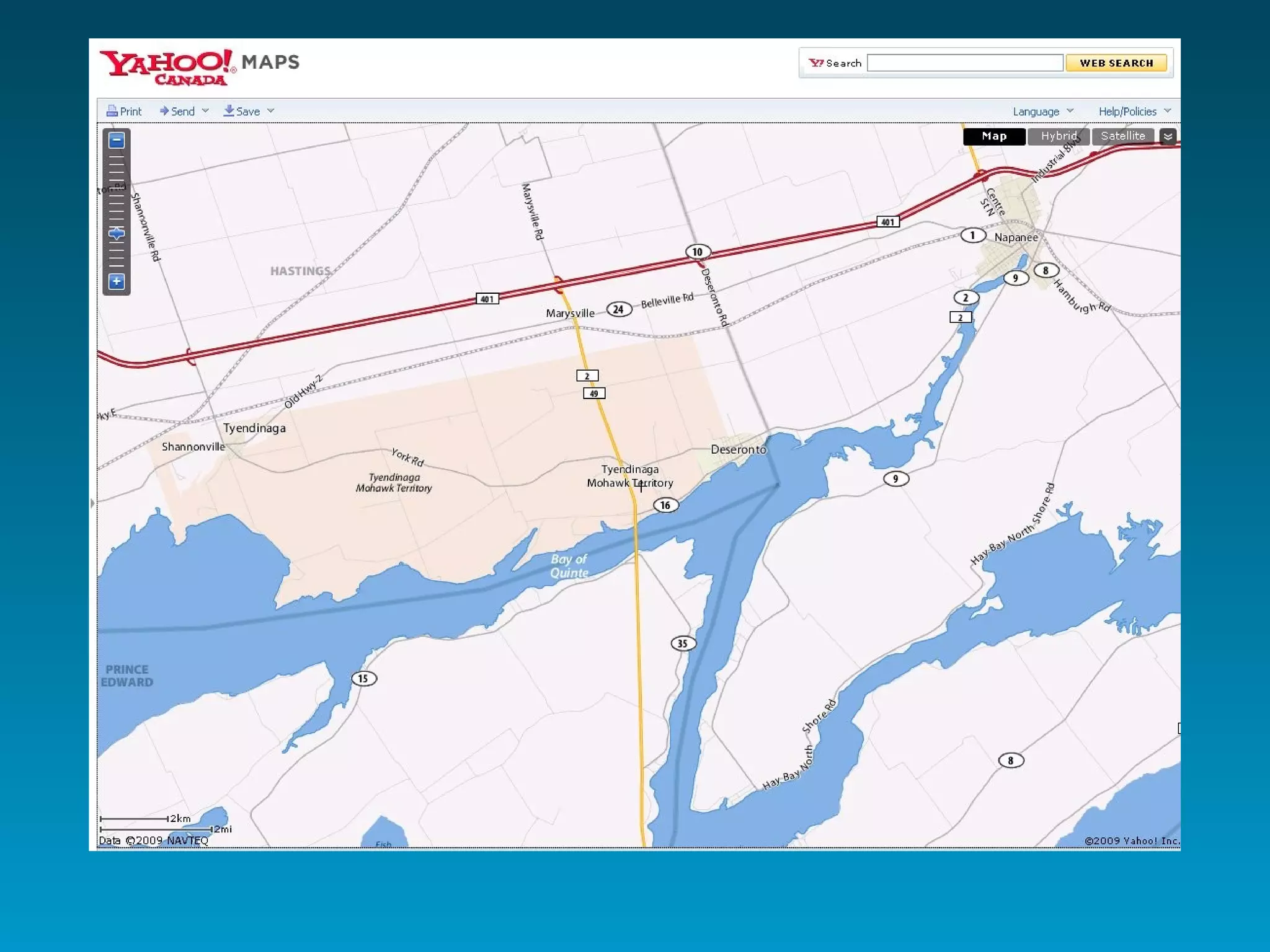Viewport: 1270px width, 952px height.
Task: Switch map view to Hybrid mode
Action: [x=1058, y=136]
